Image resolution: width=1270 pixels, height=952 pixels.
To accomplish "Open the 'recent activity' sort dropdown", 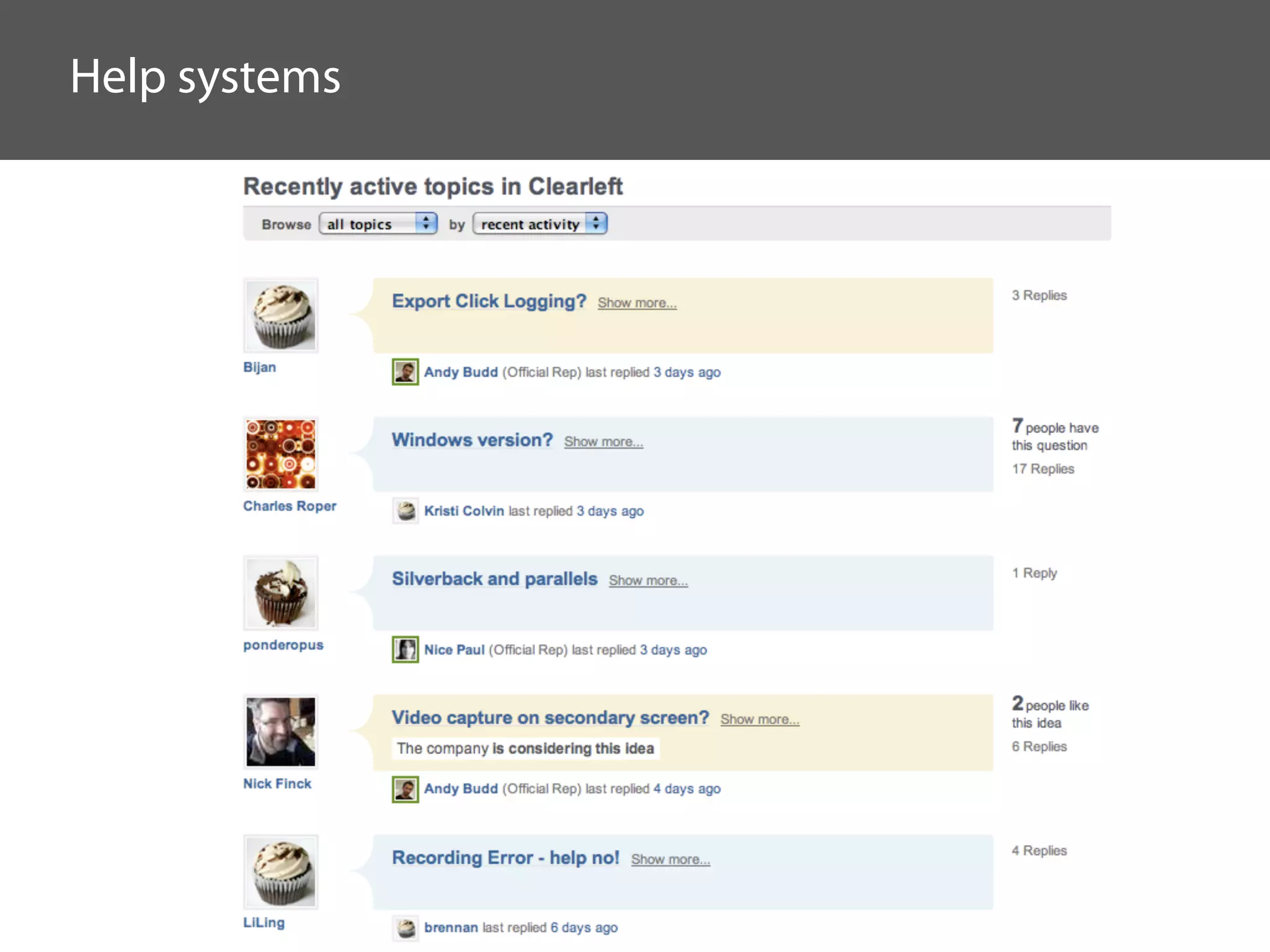I will [540, 224].
